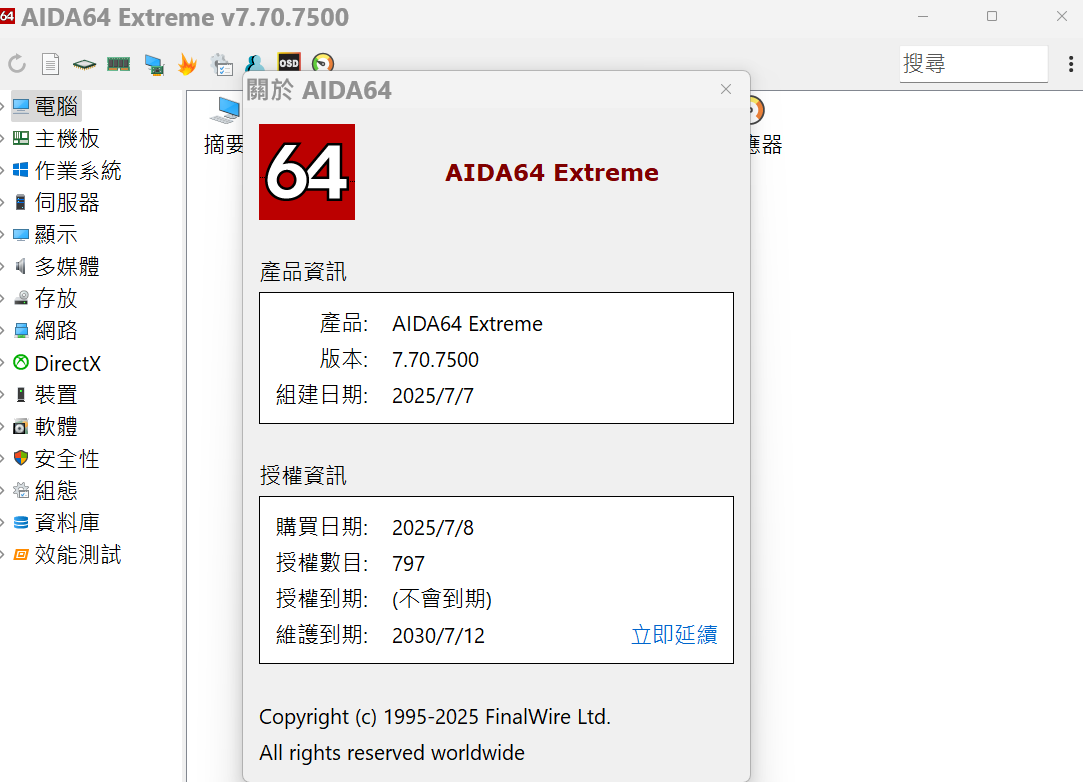This screenshot has width=1083, height=782.
Task: Select 多媒體 in the sidebar tree
Action: coord(57,266)
